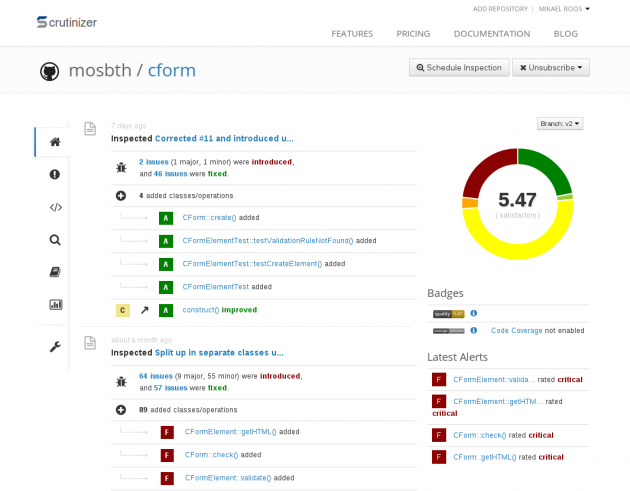Open CFormElement::validate() added link
The width and height of the screenshot is (630, 491).
point(228,478)
